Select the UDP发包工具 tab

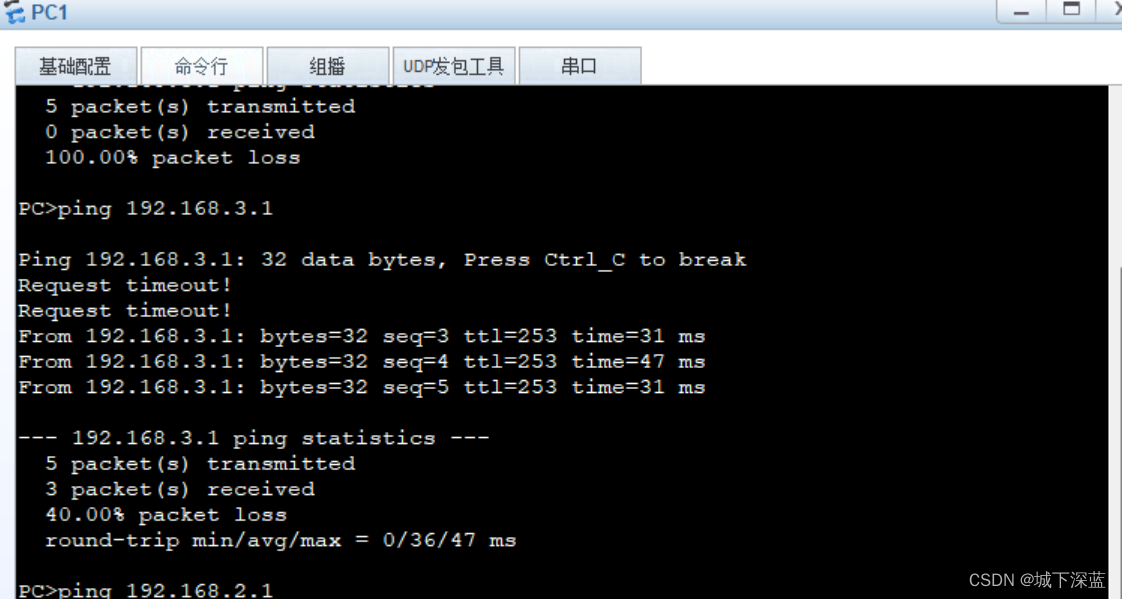454,67
